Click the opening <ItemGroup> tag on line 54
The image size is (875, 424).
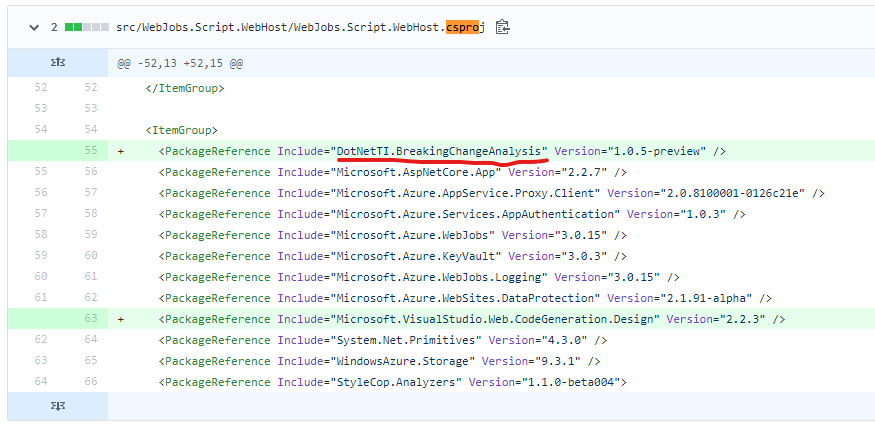(181, 131)
